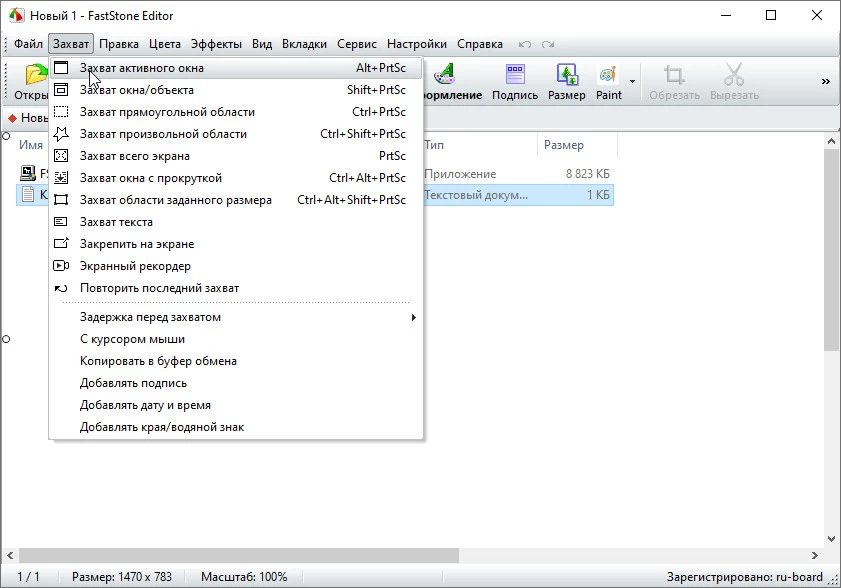The height and width of the screenshot is (588, 841).
Task: Click the Открыть folder toolbar icon
Action: (x=36, y=74)
